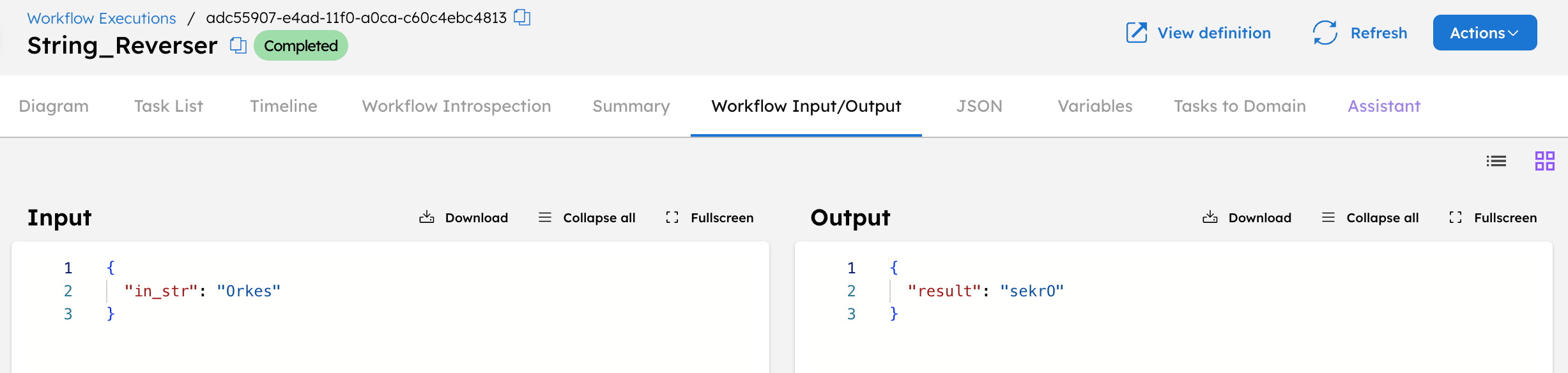Image resolution: width=1568 pixels, height=373 pixels.
Task: Refresh the workflow execution data
Action: [x=1361, y=33]
